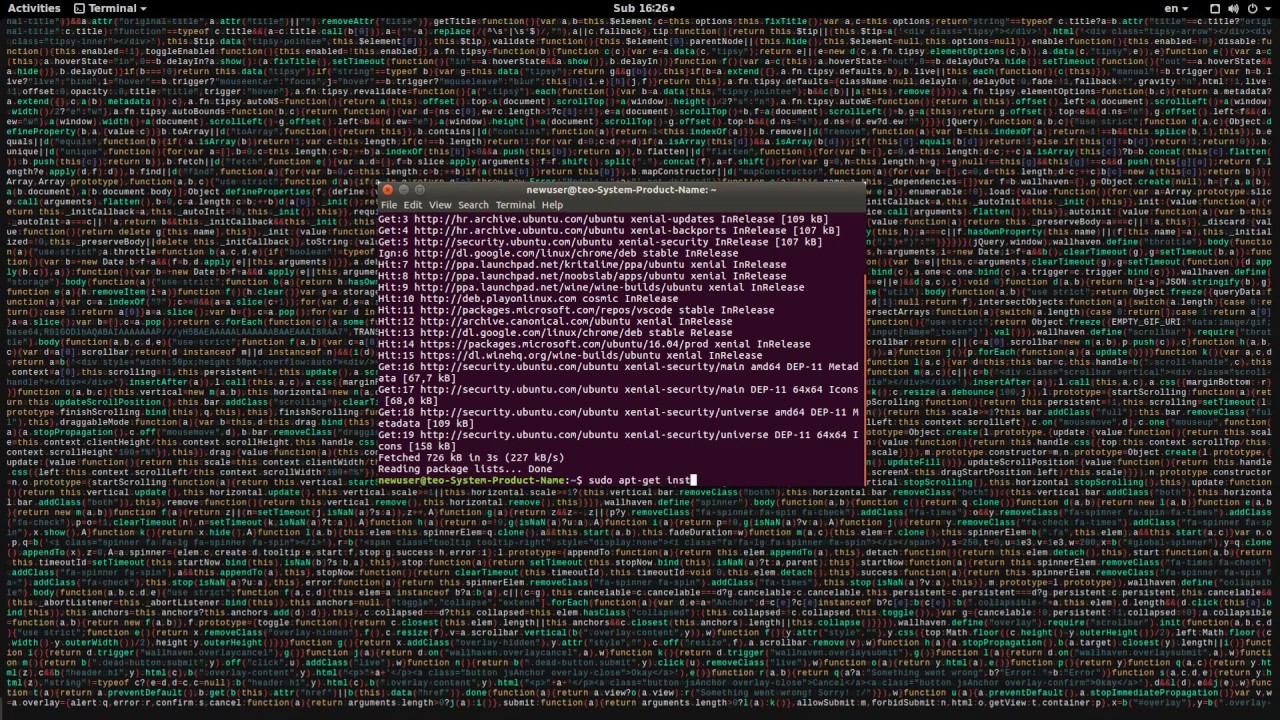
Task: Open the View menu in terminal
Action: pyautogui.click(x=440, y=205)
